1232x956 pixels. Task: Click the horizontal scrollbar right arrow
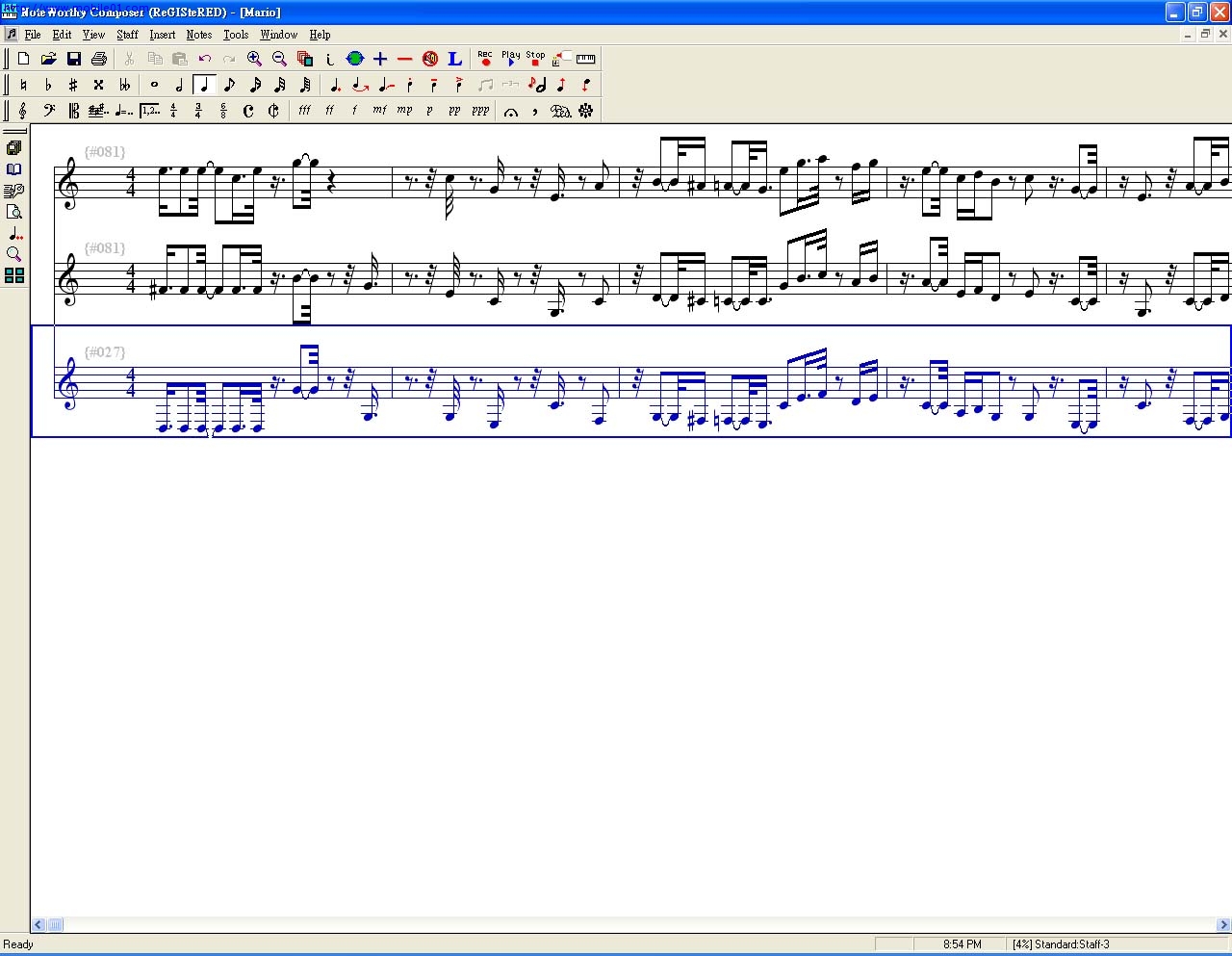[x=1223, y=925]
